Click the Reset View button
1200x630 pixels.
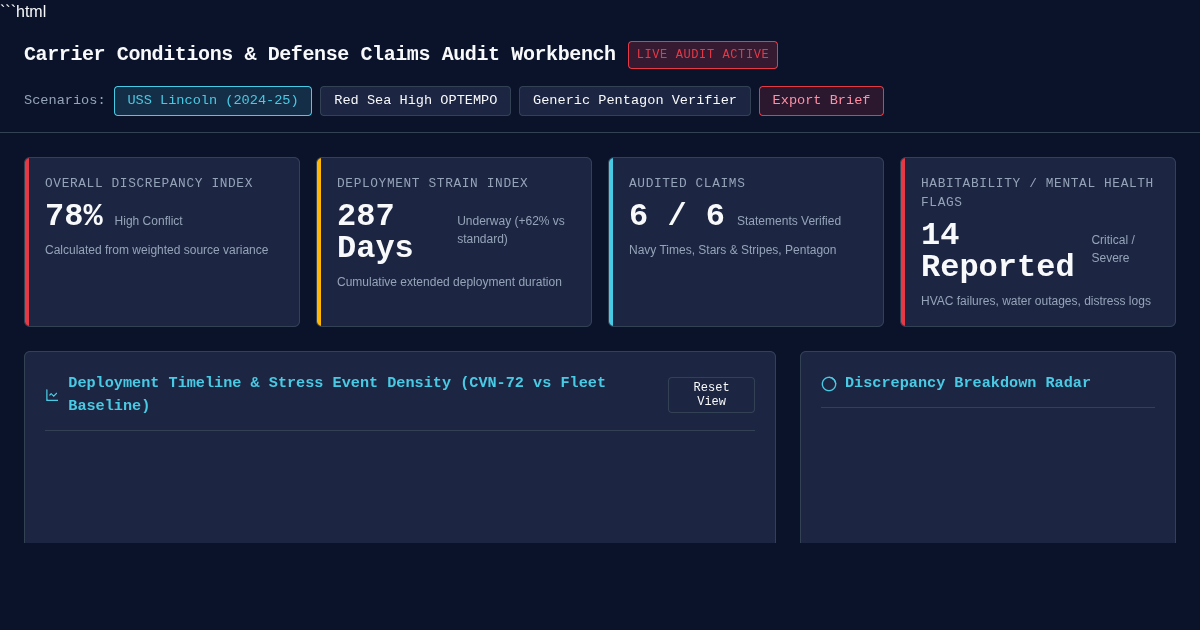point(711,395)
